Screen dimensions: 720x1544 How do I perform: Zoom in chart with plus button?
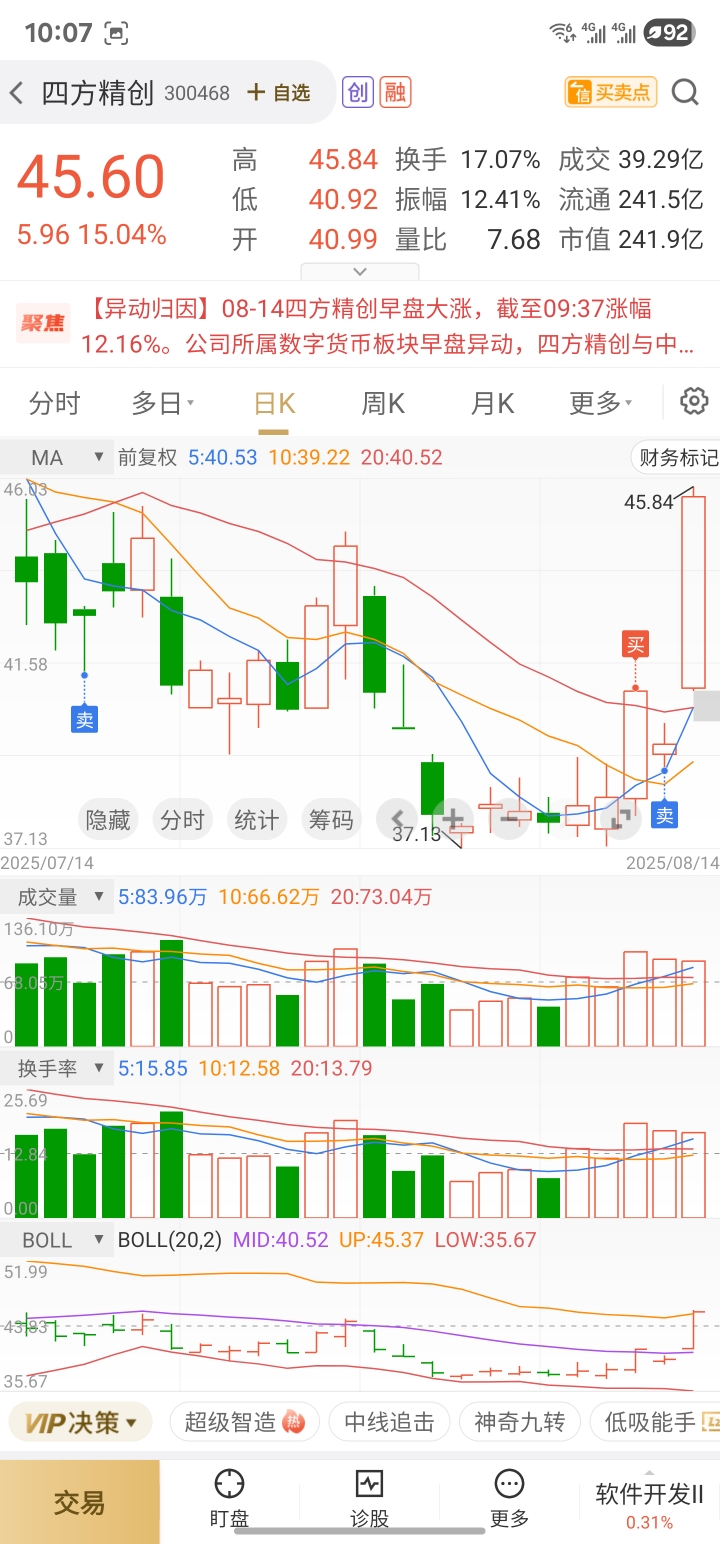[453, 820]
